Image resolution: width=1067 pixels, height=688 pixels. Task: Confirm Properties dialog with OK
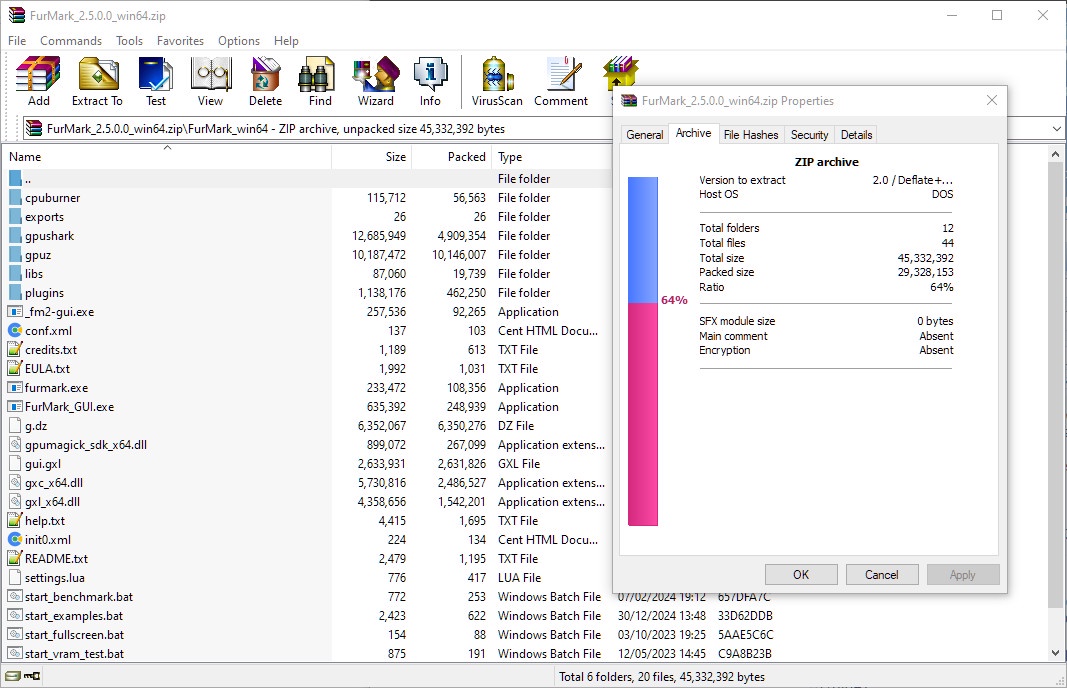[x=801, y=575]
